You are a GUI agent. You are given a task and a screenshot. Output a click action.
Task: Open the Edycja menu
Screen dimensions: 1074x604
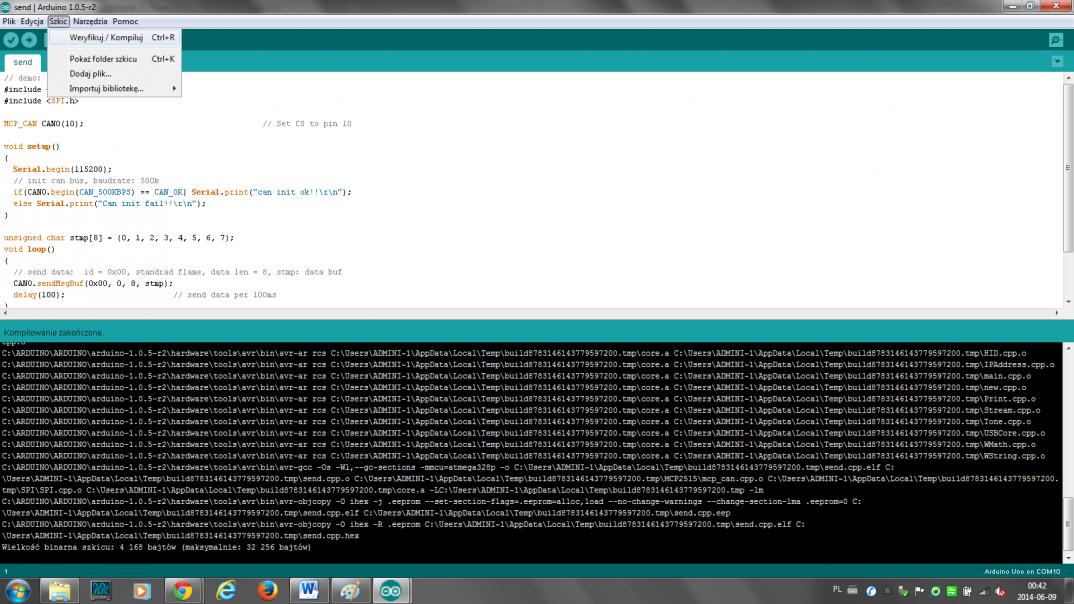pyautogui.click(x=32, y=21)
